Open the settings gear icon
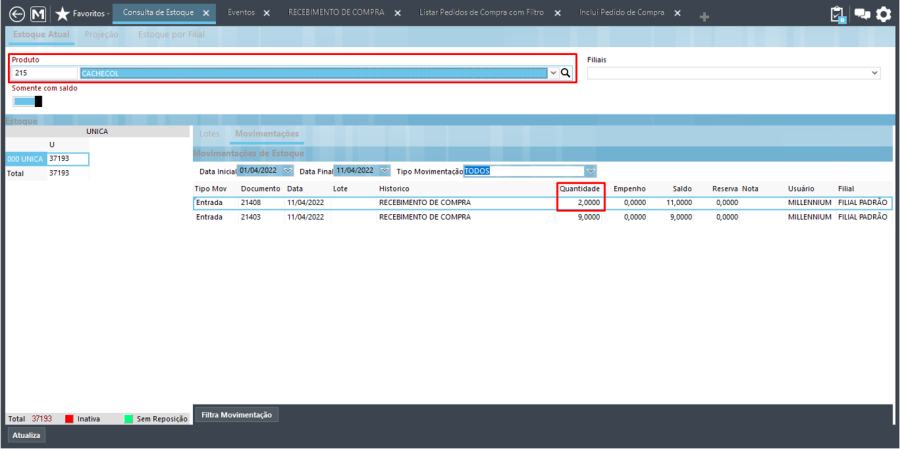The width and height of the screenshot is (900, 449). click(883, 14)
